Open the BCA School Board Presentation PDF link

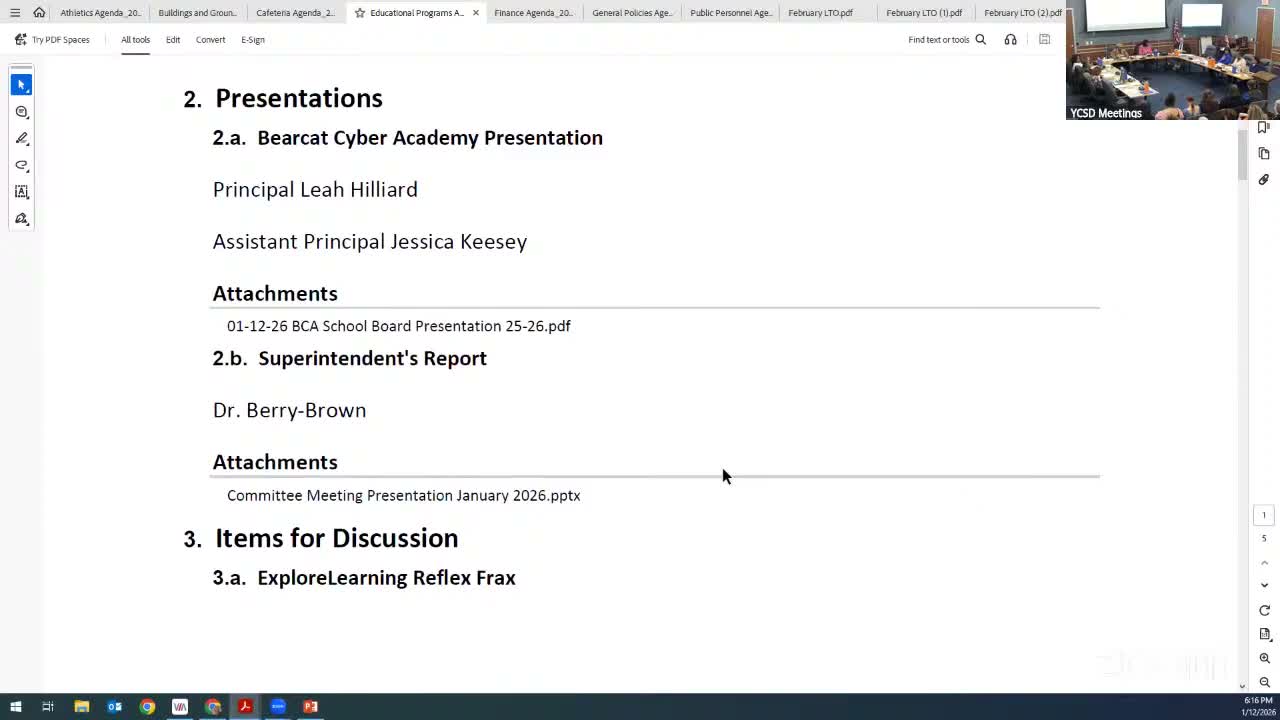click(x=398, y=325)
